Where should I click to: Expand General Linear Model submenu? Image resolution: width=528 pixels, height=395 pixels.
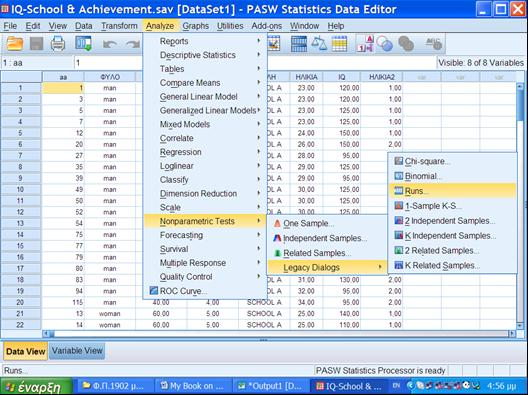(205, 97)
